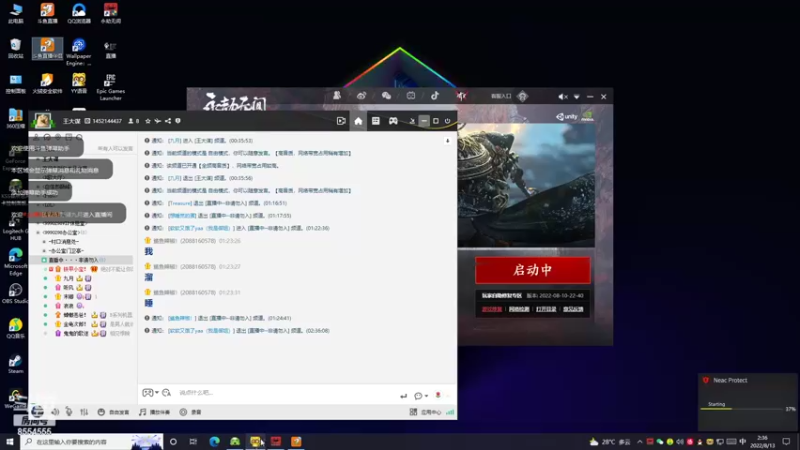800x450 pixels.
Task: Open the QQ Music desktop shortcut
Action: point(15,328)
